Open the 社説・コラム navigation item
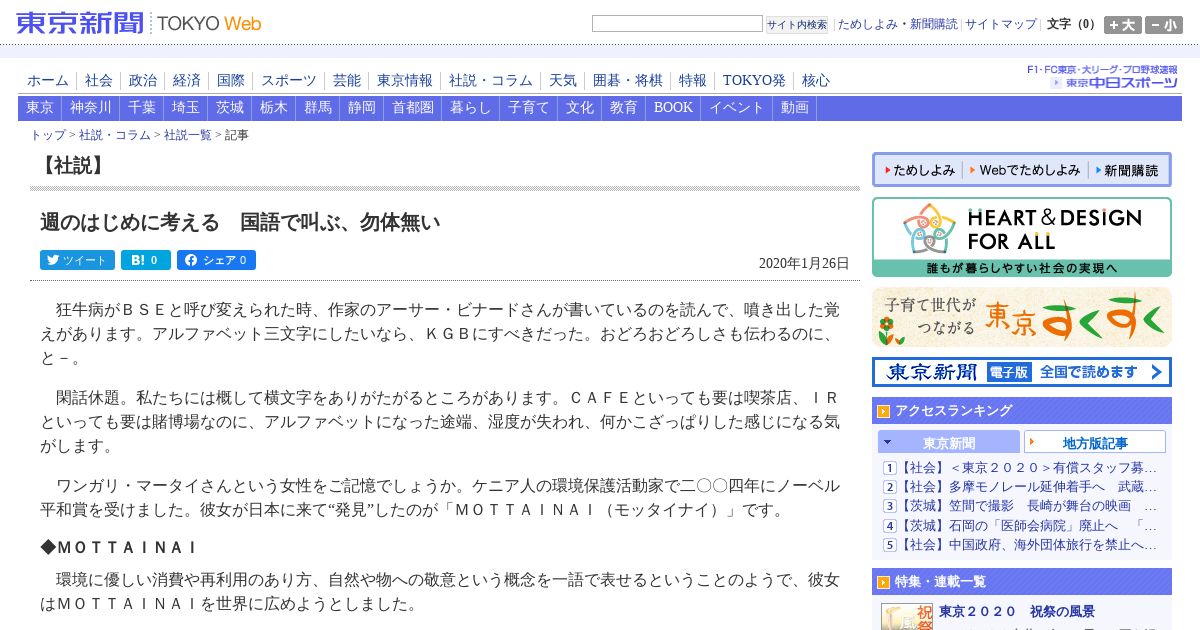 (491, 81)
